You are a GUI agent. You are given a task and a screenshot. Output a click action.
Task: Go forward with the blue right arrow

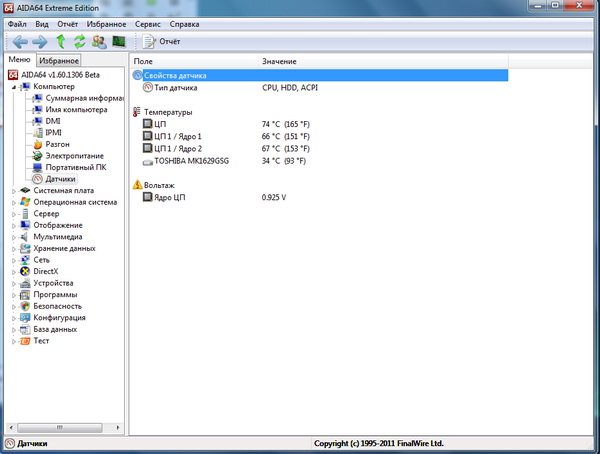40,41
